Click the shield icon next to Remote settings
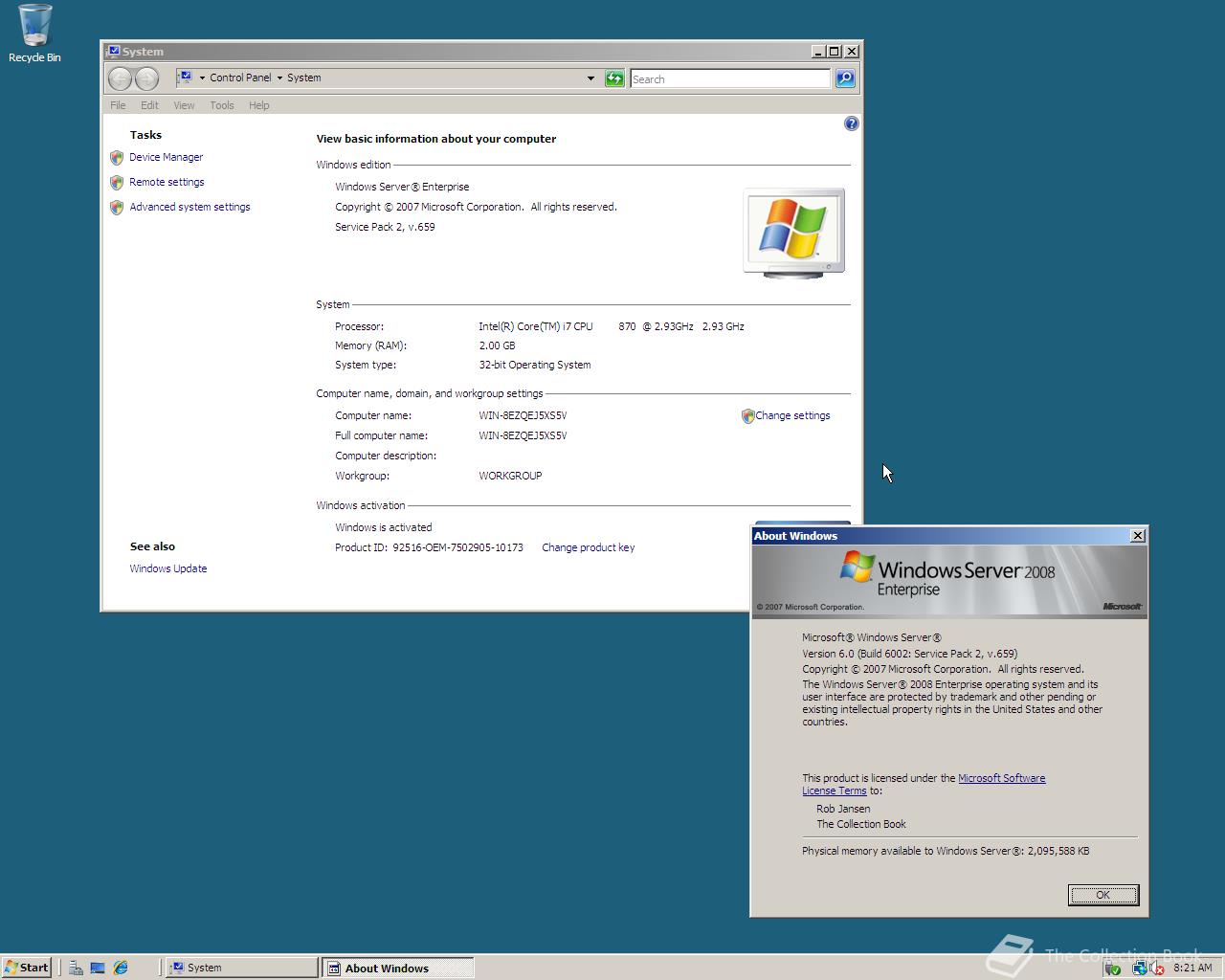Screen dimensions: 1225x980 click(117, 182)
